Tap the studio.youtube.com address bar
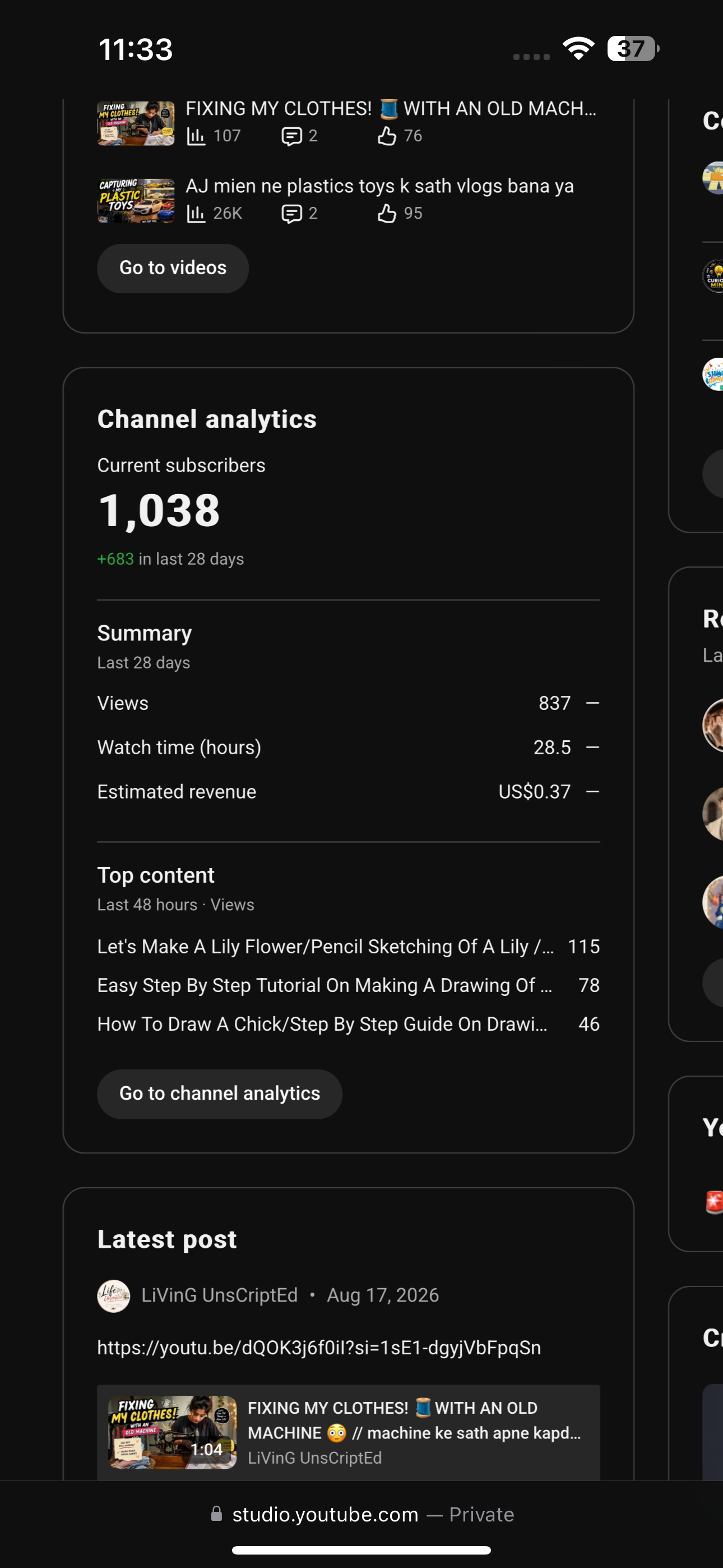 [x=361, y=1514]
